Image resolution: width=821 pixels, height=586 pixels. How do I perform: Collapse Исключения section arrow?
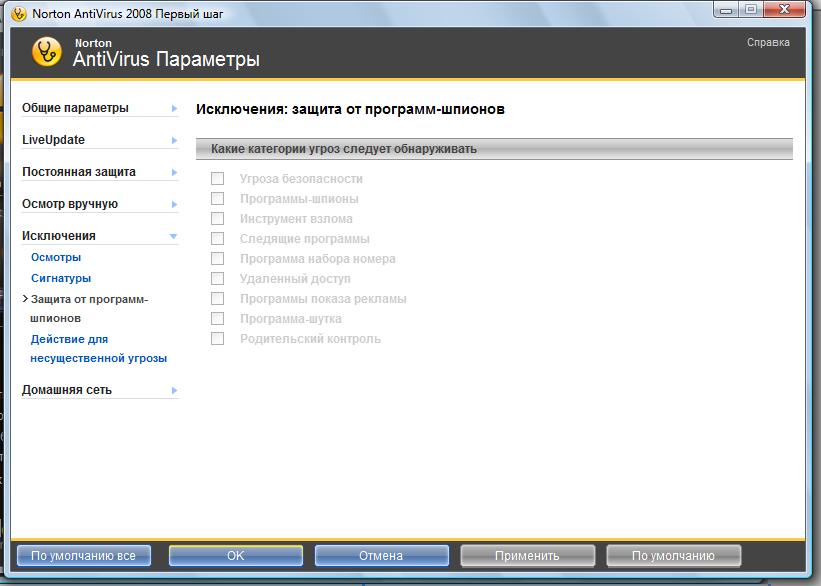click(x=174, y=237)
